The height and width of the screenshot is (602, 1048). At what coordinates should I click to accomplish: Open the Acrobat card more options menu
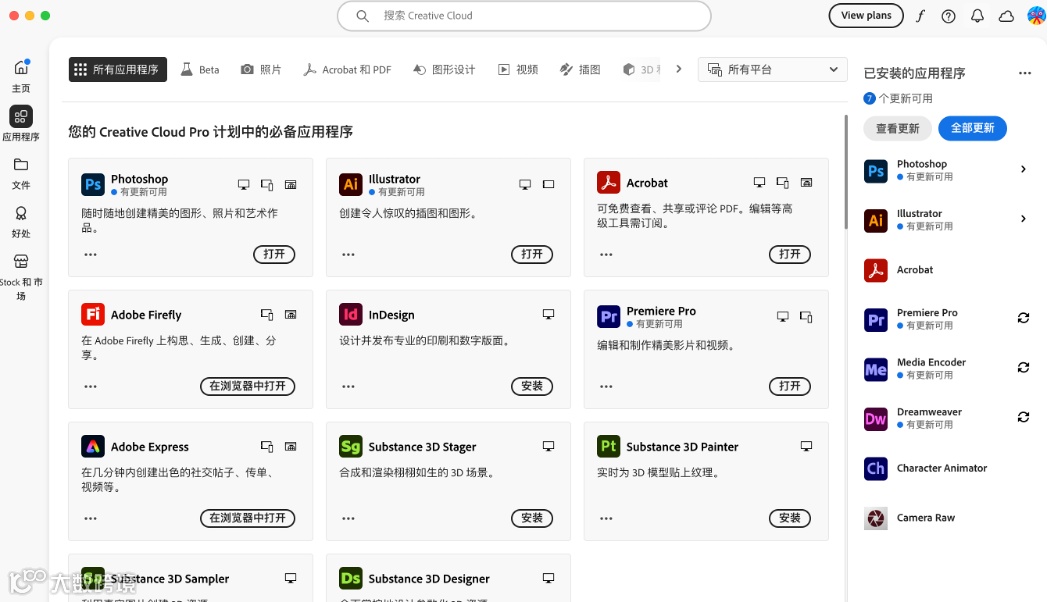[x=606, y=255]
